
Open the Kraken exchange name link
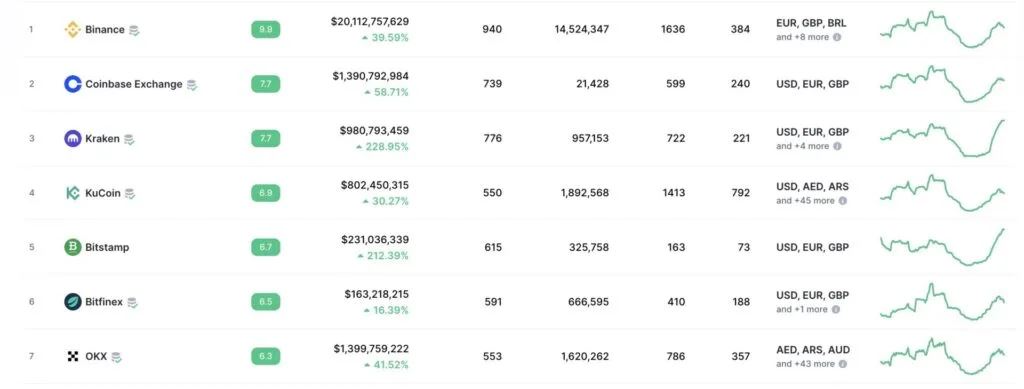click(103, 138)
